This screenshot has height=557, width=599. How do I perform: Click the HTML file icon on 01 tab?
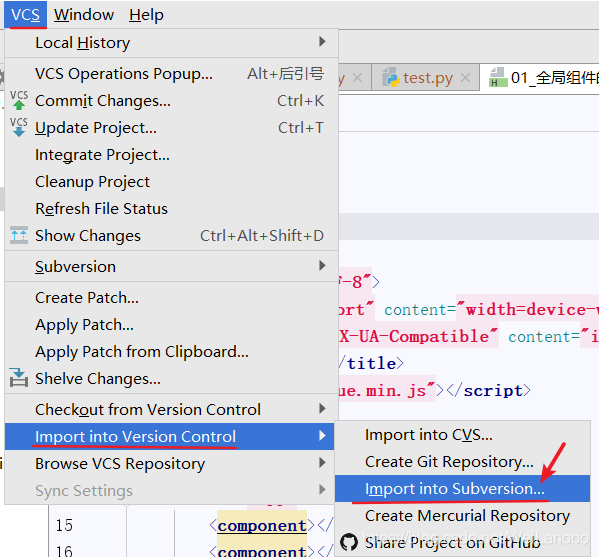[x=498, y=77]
